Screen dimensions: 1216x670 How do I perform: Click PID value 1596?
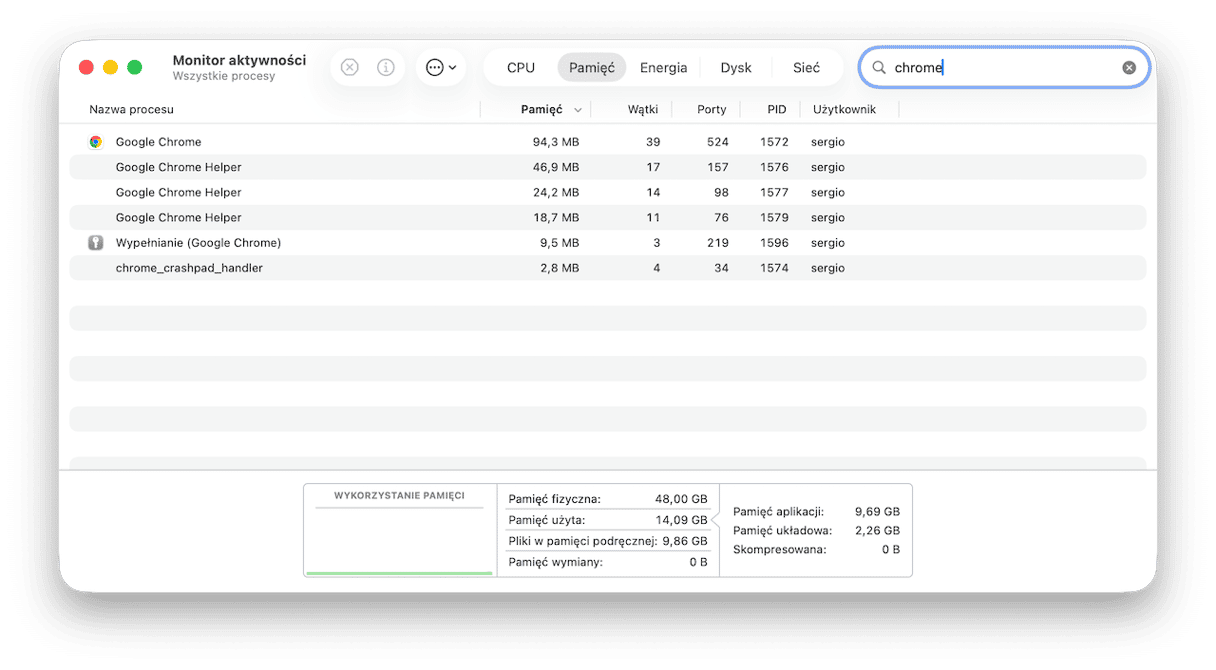pyautogui.click(x=774, y=243)
